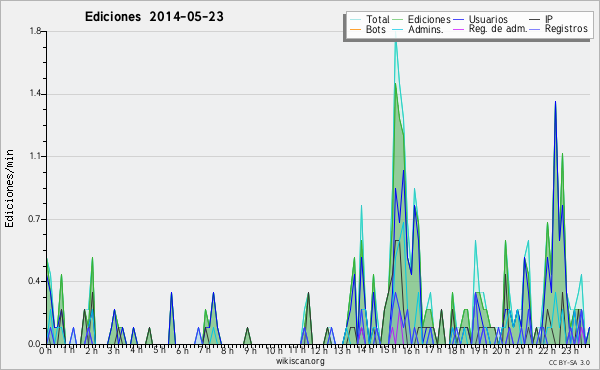This screenshot has height=370, width=600.
Task: Click the 19 h x-axis label
Action: tap(478, 351)
